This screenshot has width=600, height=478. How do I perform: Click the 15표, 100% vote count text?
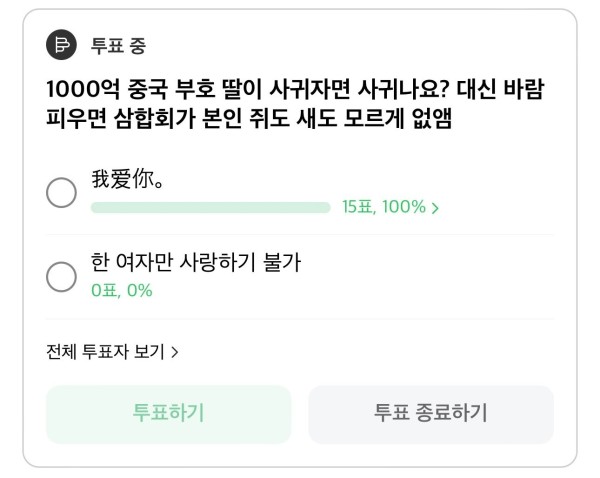tap(384, 207)
